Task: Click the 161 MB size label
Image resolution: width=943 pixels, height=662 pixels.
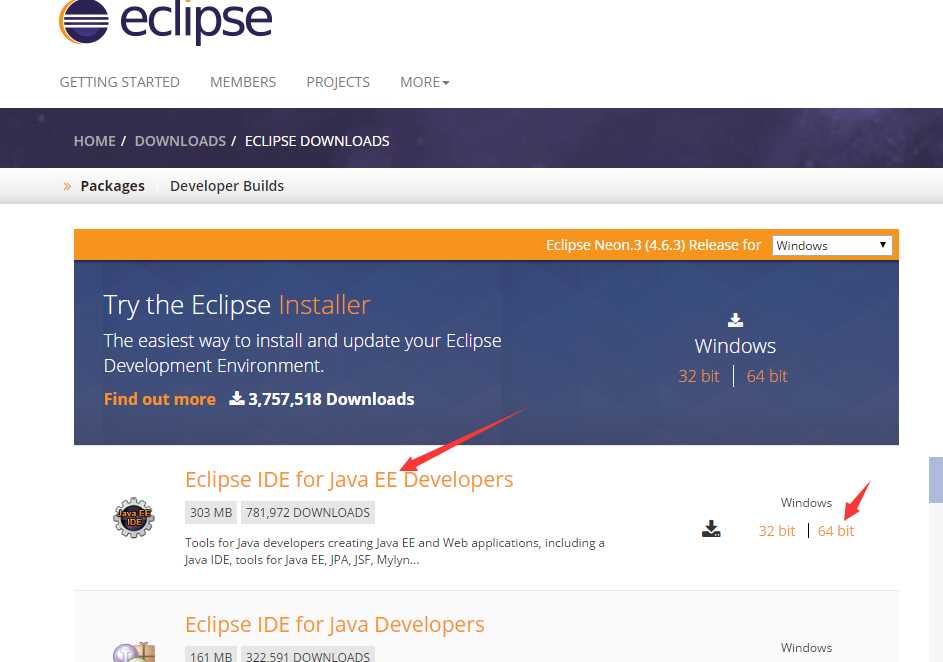Action: (x=211, y=655)
